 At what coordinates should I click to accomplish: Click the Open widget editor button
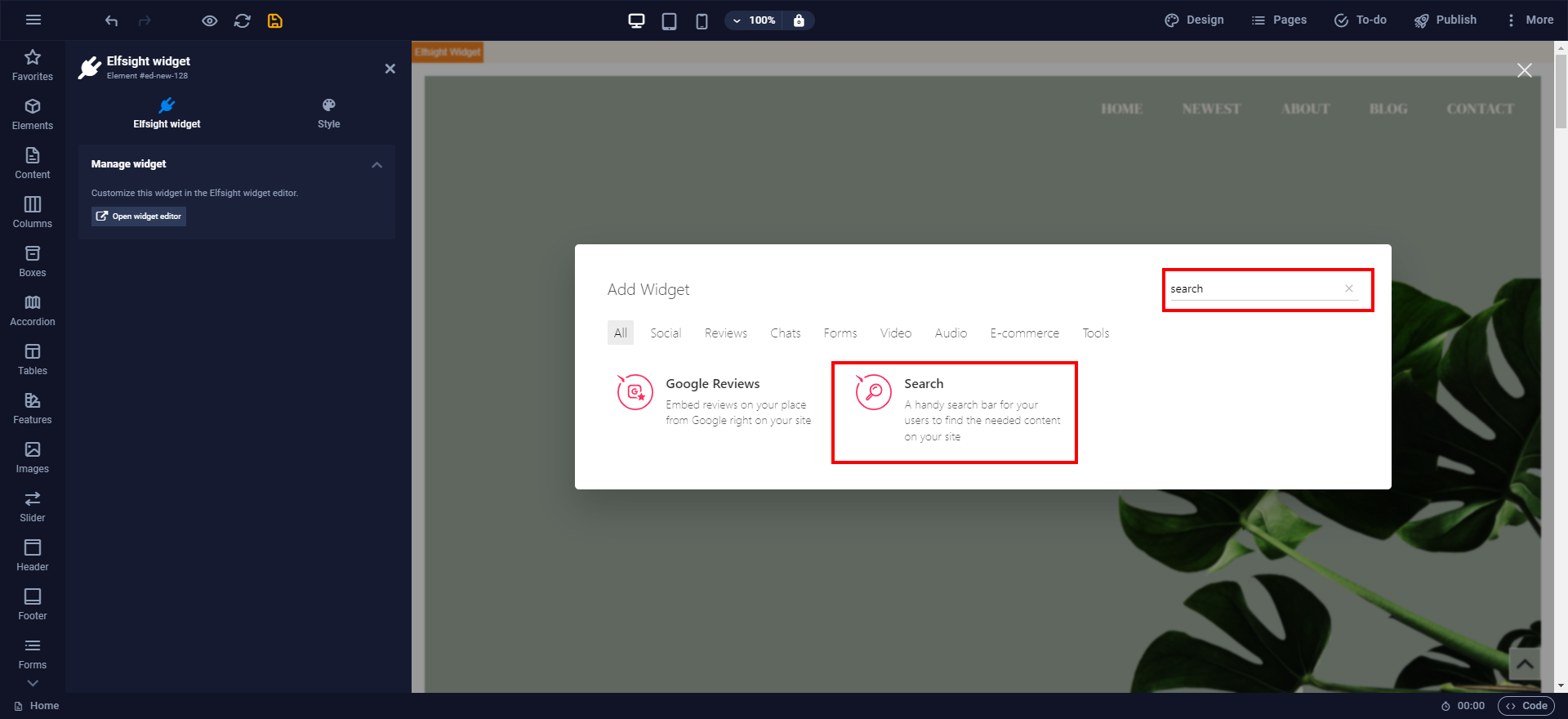[x=139, y=217]
